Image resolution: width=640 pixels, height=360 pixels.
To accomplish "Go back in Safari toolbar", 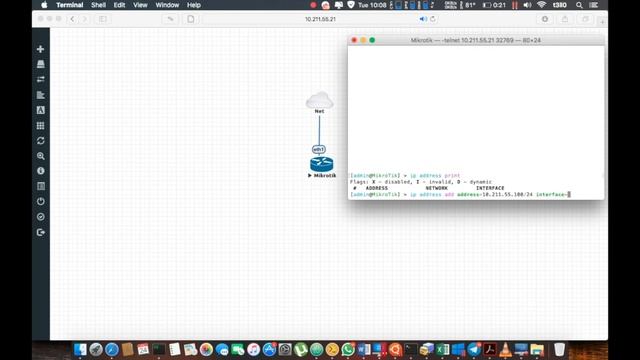I will pyautogui.click(x=72, y=19).
